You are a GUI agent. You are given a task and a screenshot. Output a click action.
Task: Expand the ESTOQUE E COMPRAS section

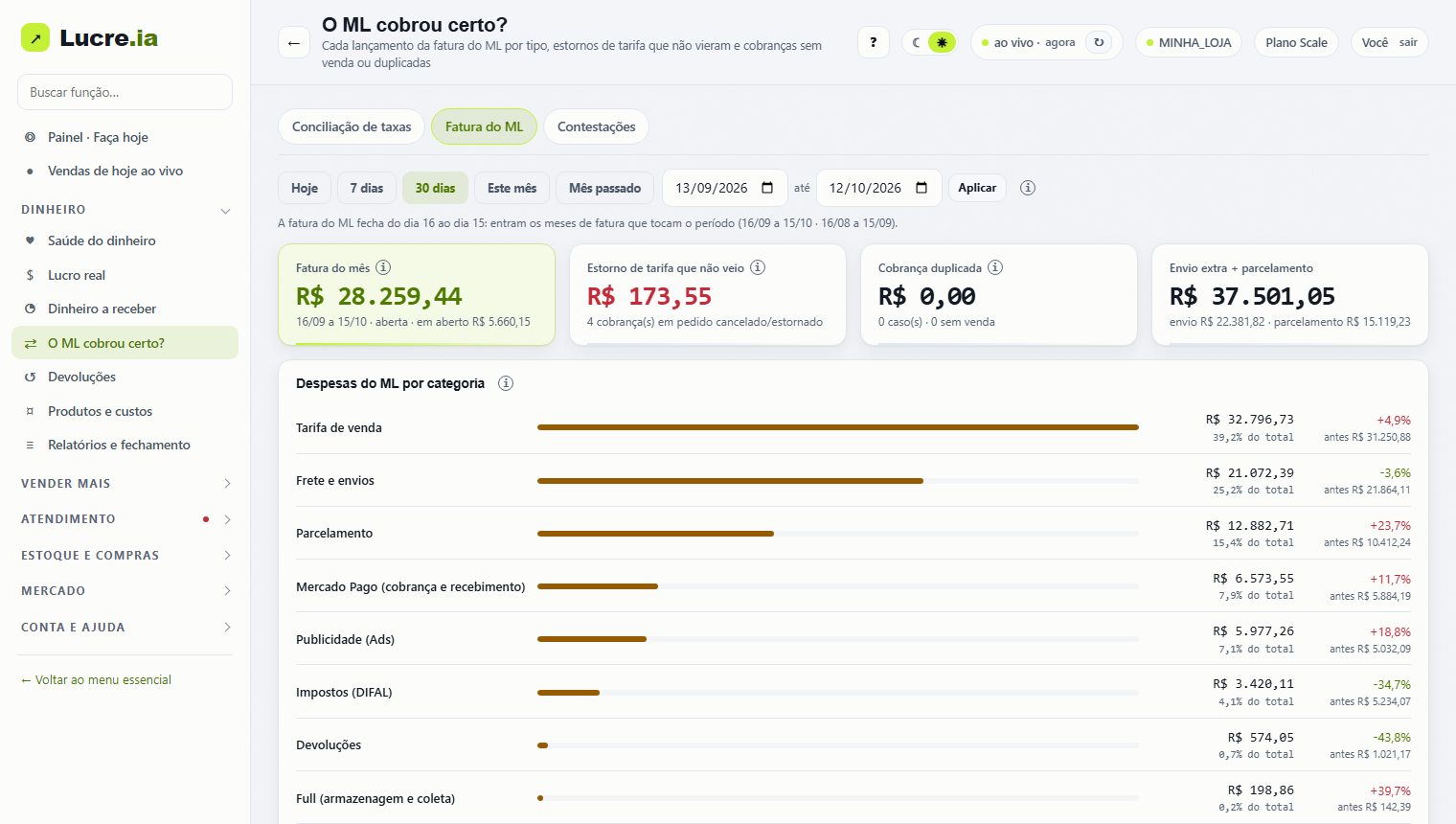pos(125,556)
